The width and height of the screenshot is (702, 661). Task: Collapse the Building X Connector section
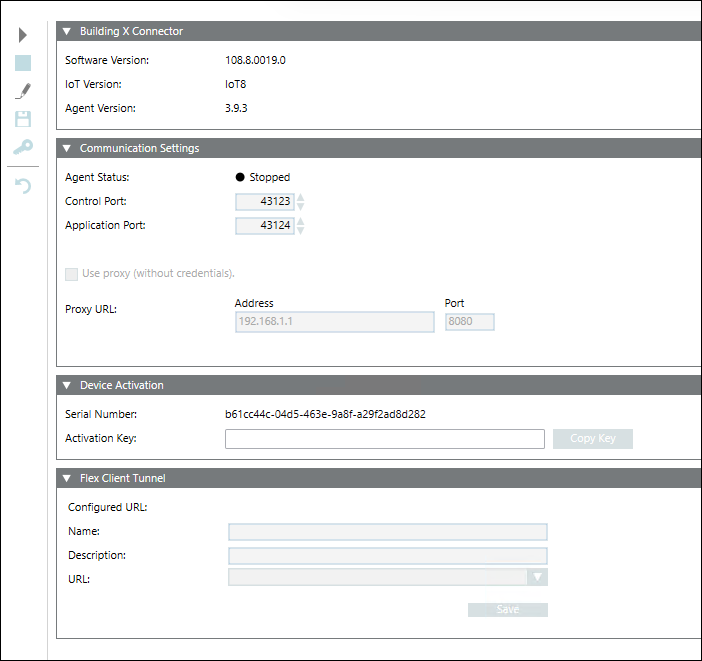[x=67, y=32]
